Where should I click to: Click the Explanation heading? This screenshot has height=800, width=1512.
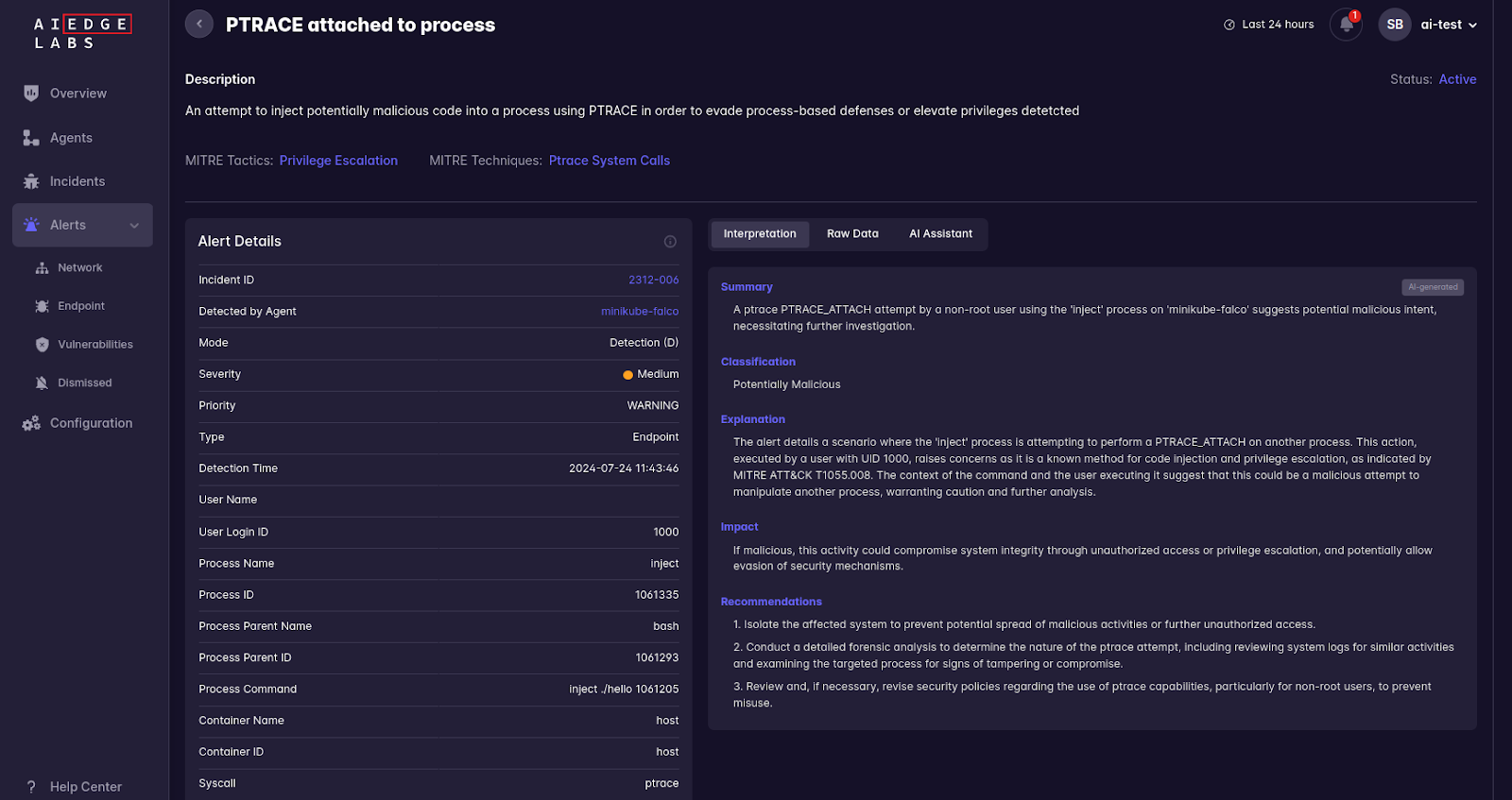click(x=753, y=419)
